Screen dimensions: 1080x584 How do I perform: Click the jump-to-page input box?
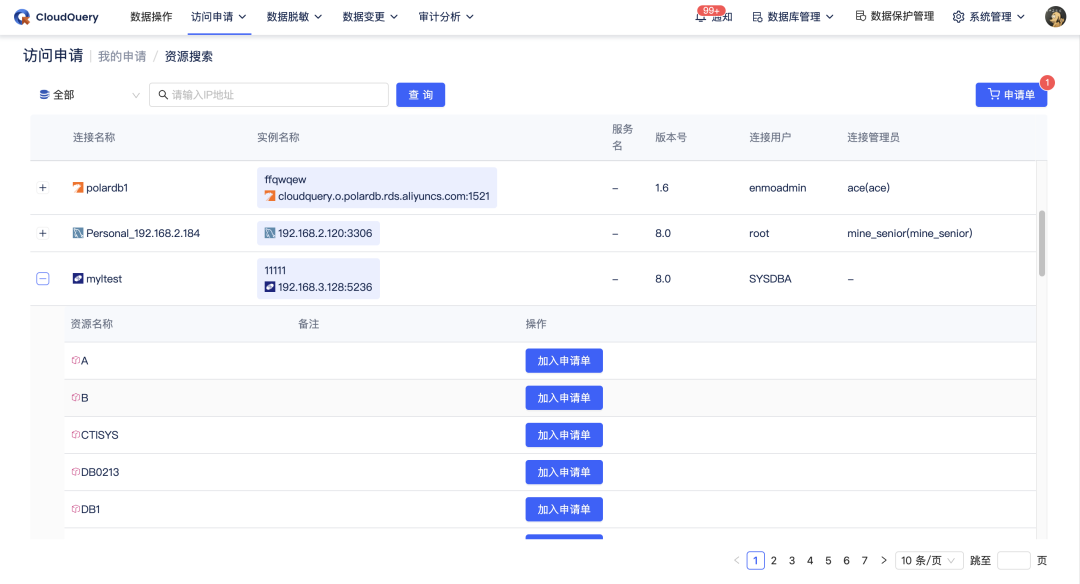[x=1014, y=561]
